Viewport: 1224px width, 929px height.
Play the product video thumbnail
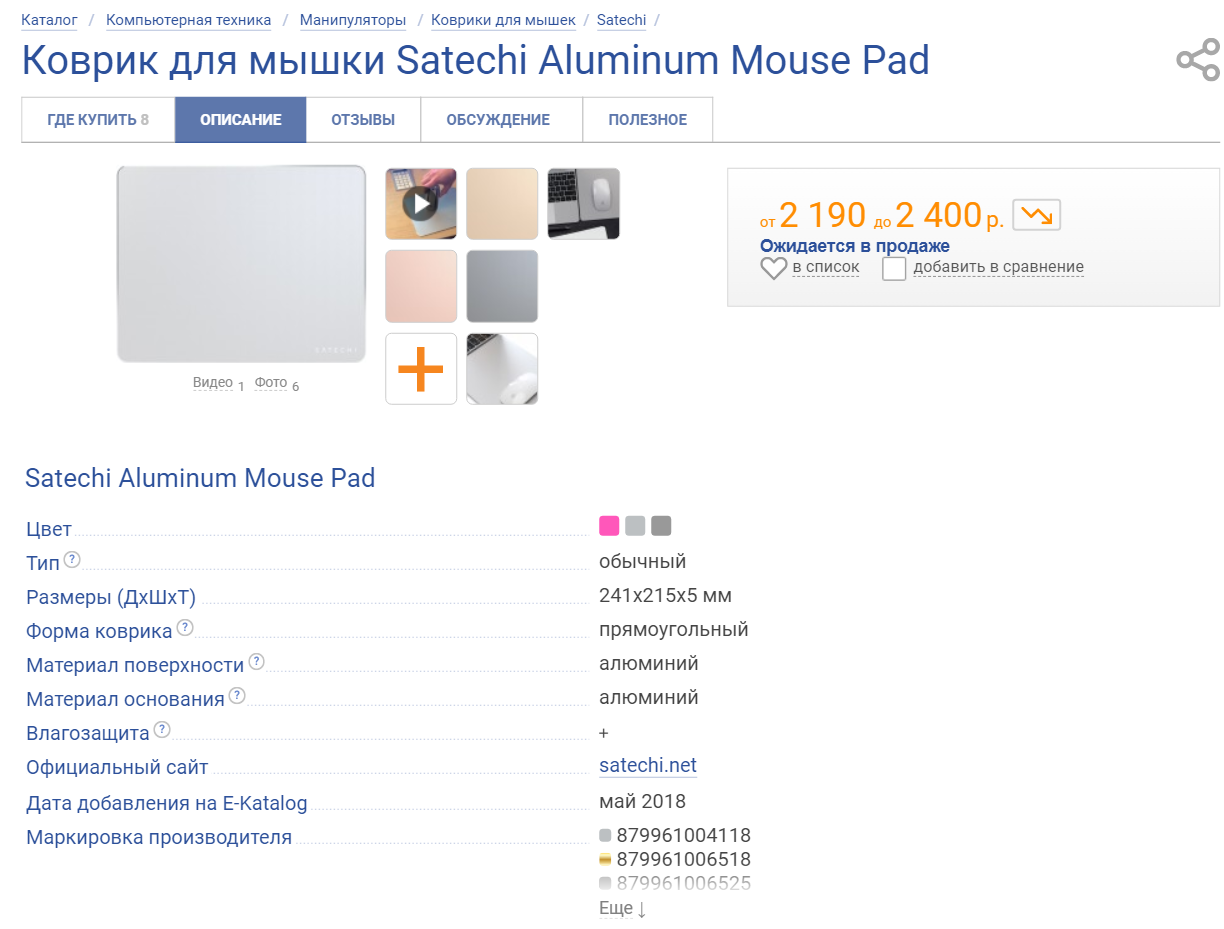point(421,204)
